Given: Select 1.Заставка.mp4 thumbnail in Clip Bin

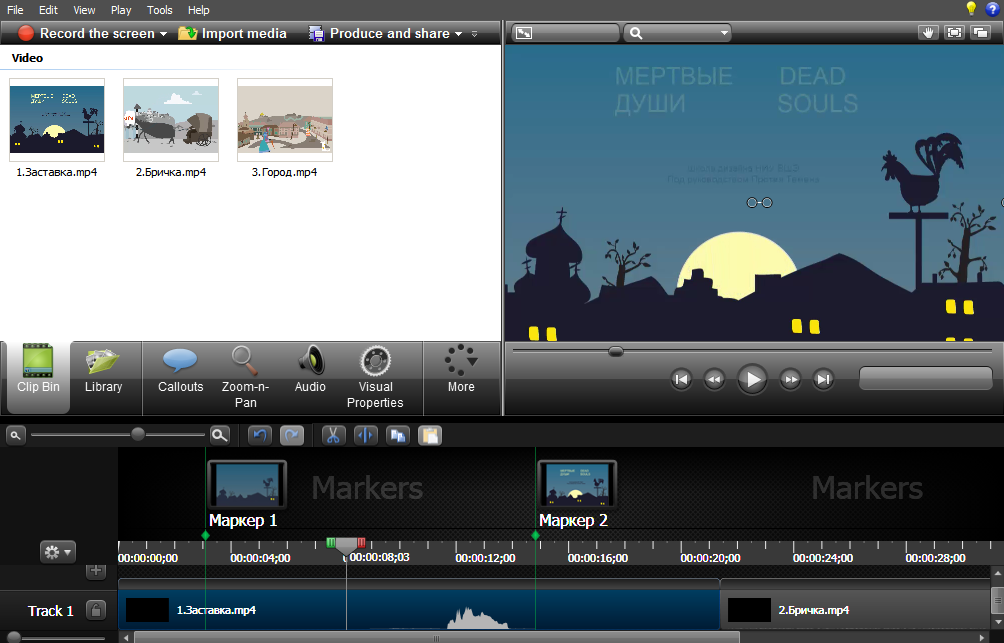Looking at the screenshot, I should tap(57, 120).
